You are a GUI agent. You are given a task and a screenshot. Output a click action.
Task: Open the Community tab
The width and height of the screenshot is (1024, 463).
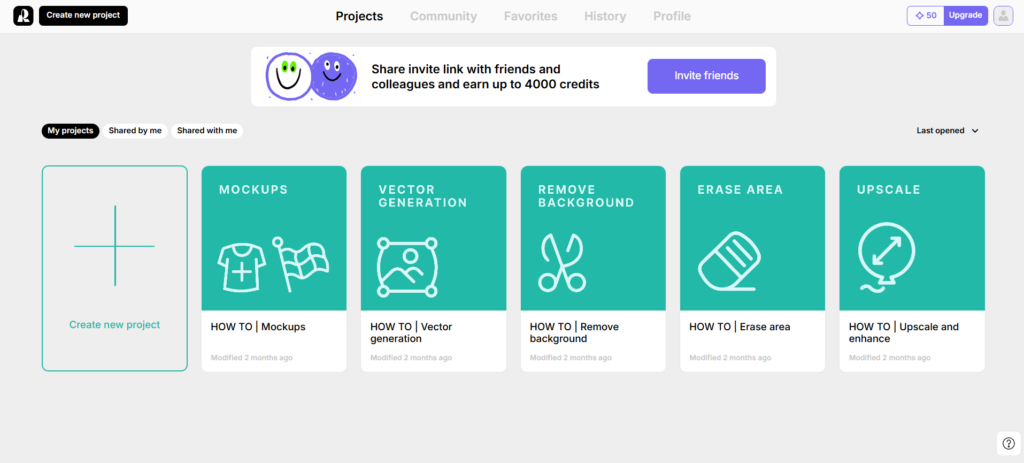443,16
